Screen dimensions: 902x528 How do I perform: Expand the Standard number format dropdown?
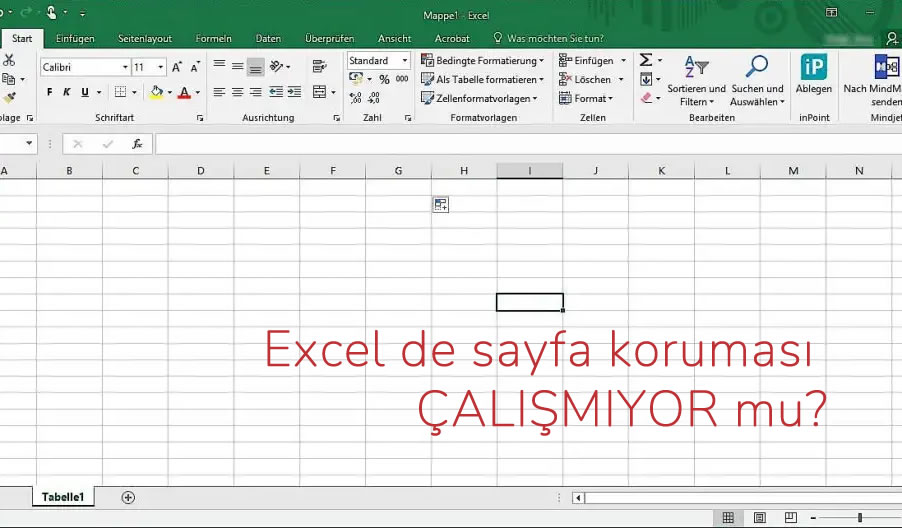click(405, 61)
